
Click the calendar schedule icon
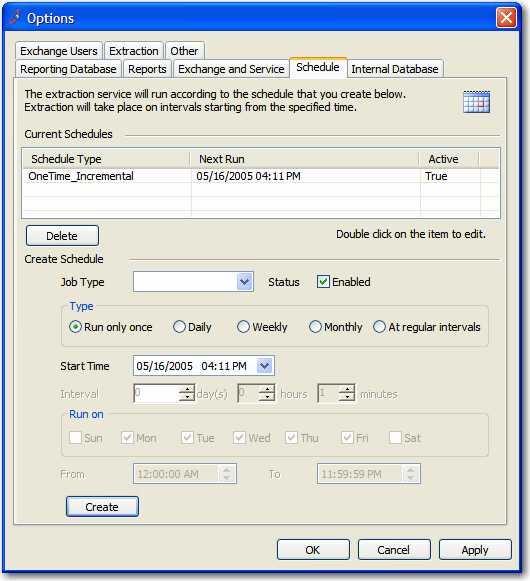pyautogui.click(x=476, y=102)
